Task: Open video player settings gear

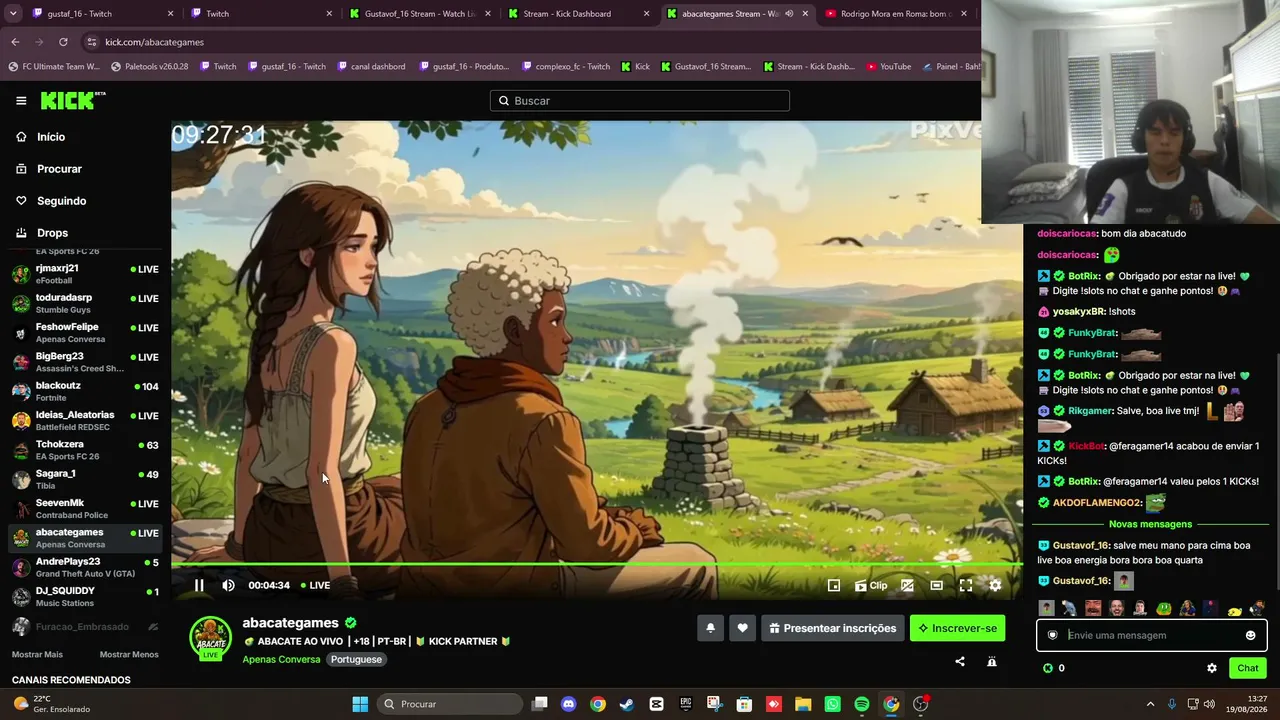Action: [995, 586]
